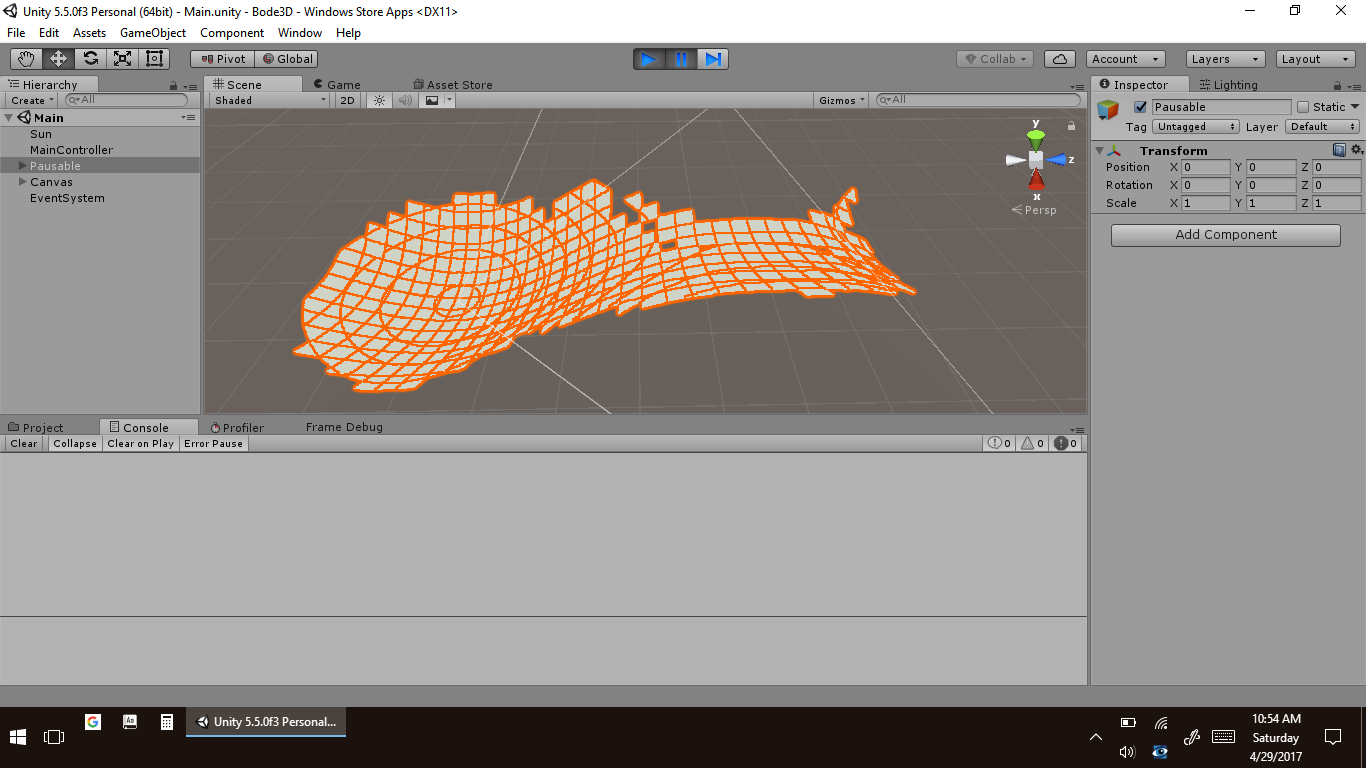Toggle 2D scene view mode
The image size is (1366, 768).
point(347,100)
